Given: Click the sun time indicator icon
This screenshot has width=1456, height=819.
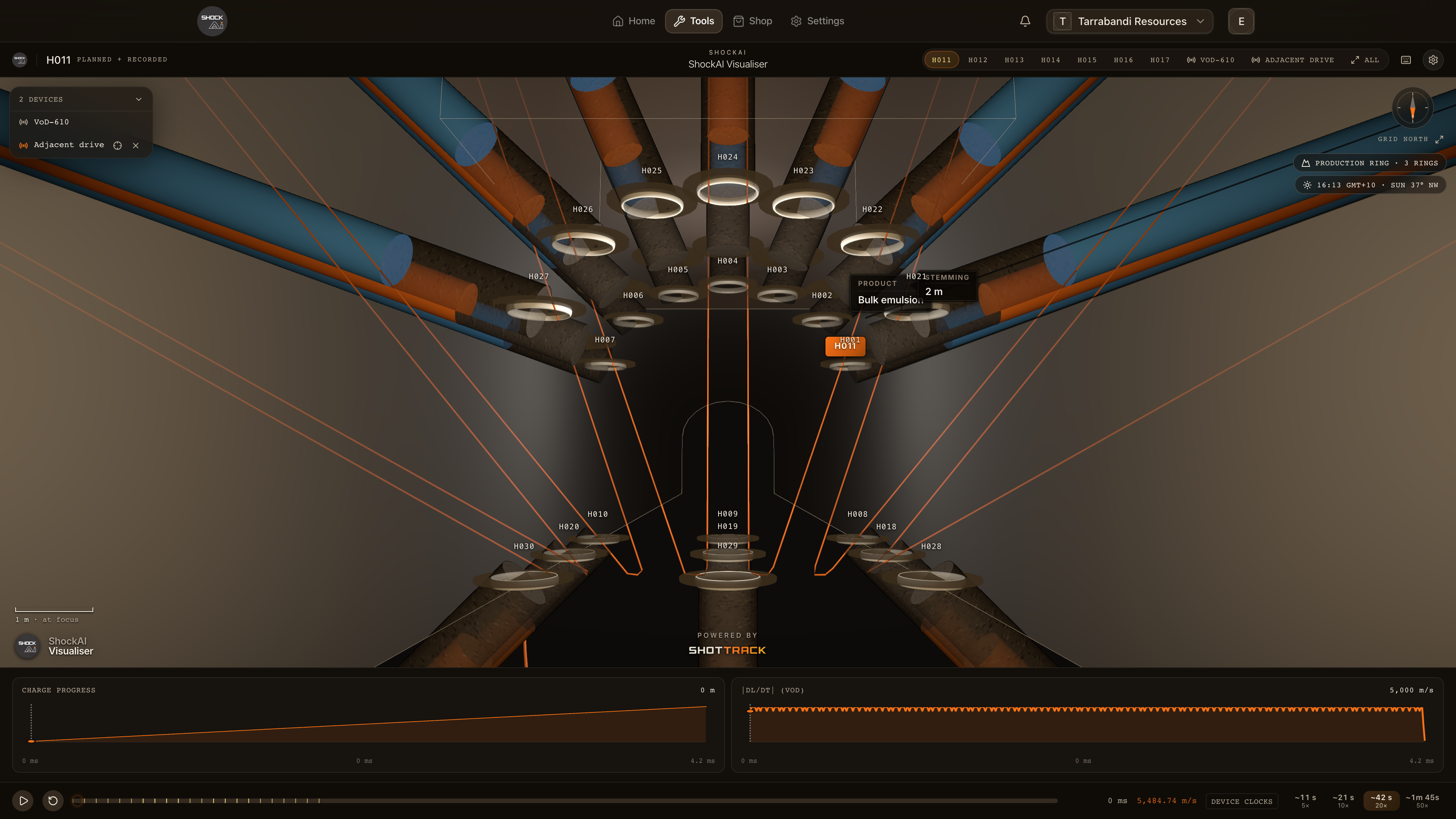Looking at the screenshot, I should (1307, 185).
